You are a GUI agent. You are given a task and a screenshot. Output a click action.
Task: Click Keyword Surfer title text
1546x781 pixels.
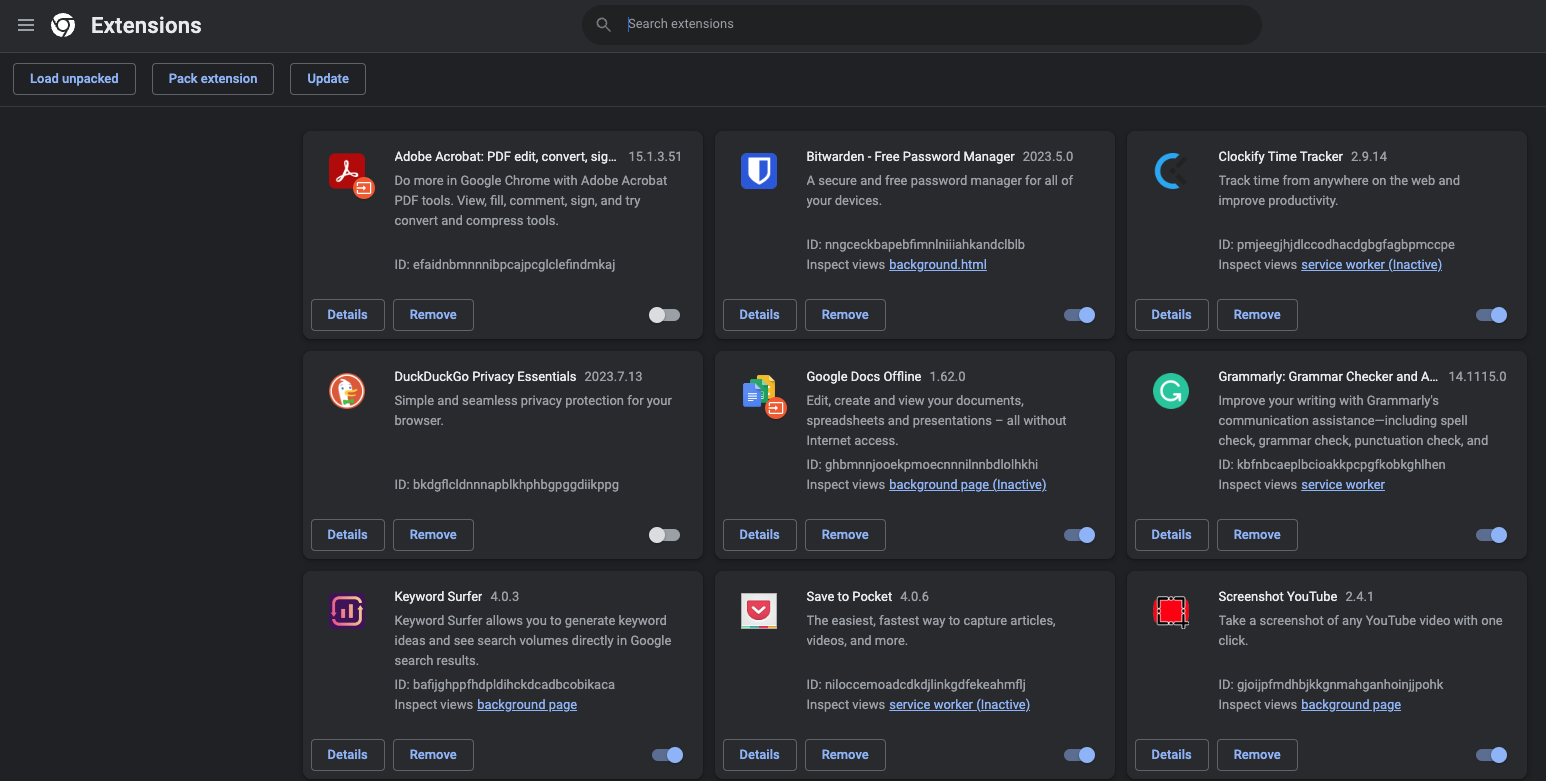(438, 597)
